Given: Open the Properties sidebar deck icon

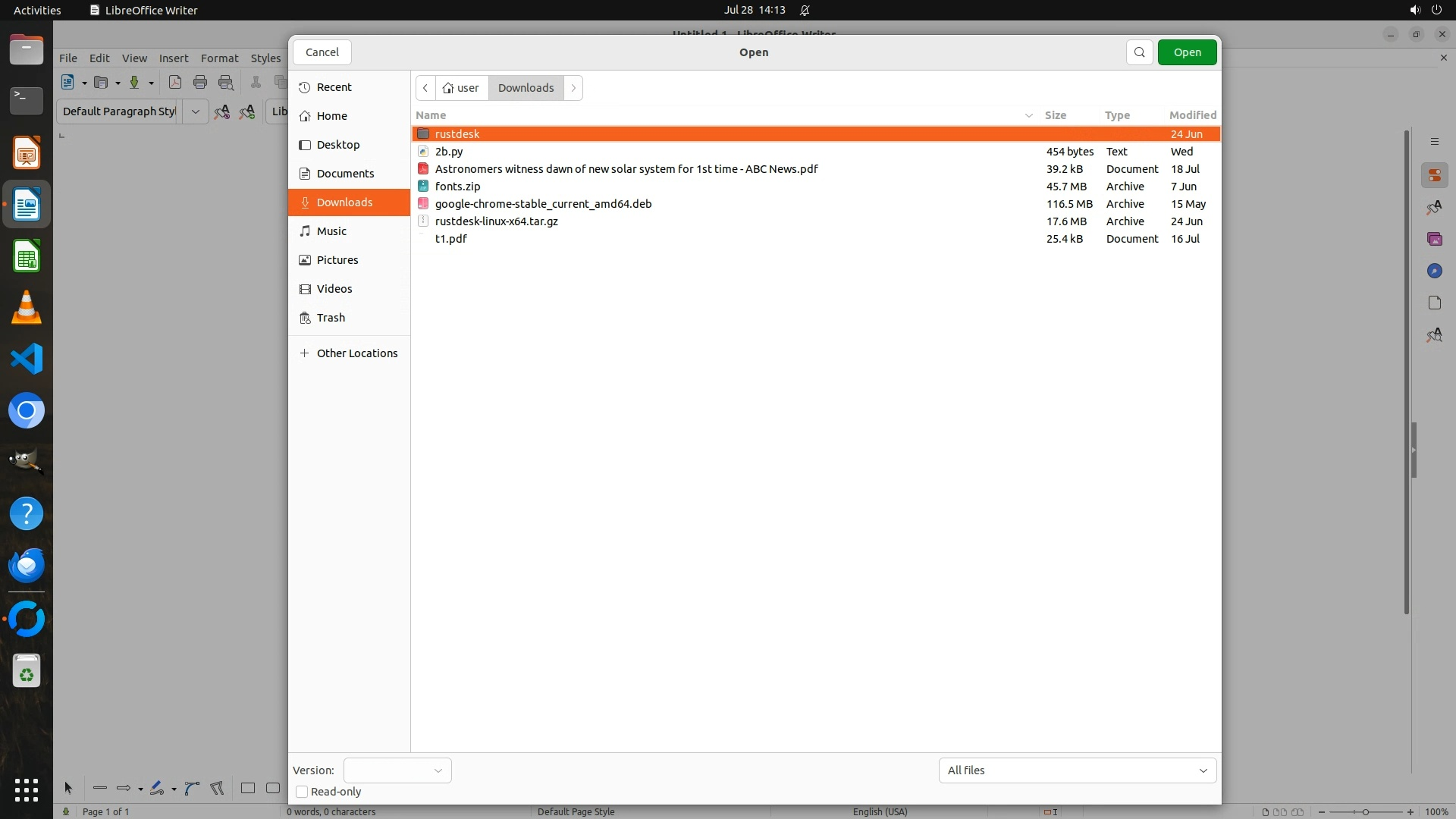Looking at the screenshot, I should [1434, 176].
